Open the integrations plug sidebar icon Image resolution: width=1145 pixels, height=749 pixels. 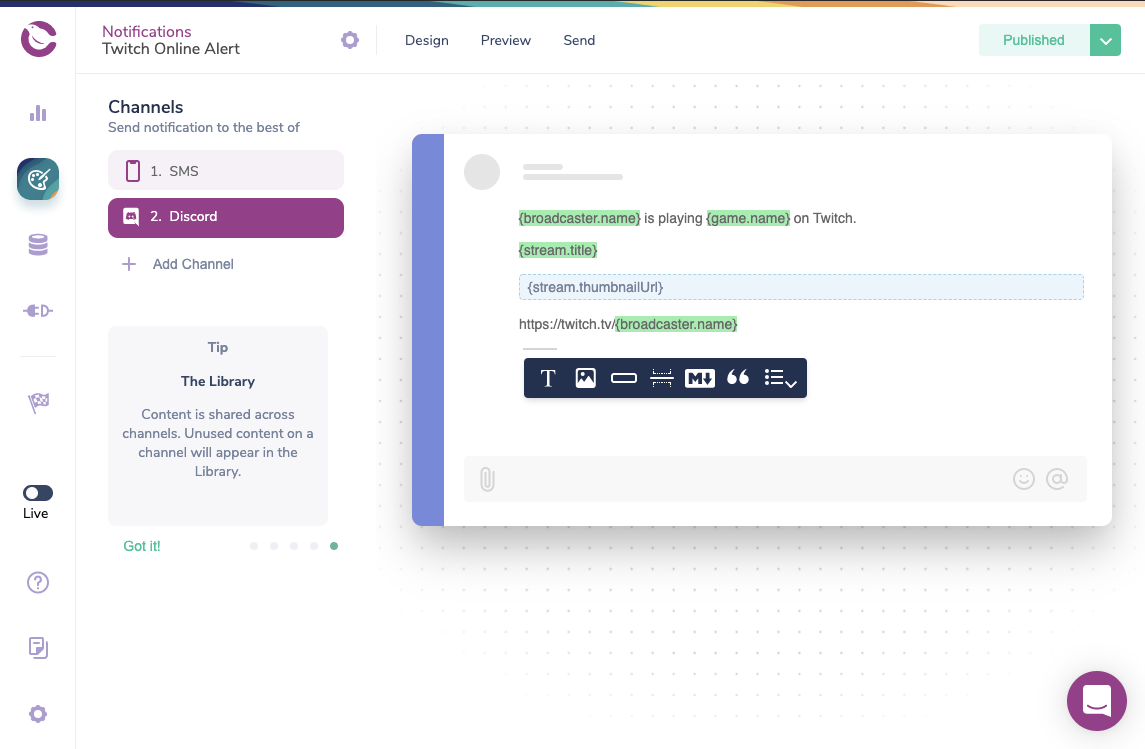(x=38, y=311)
